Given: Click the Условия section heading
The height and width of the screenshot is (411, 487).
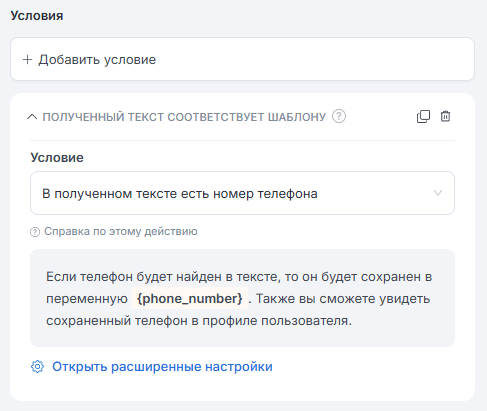Looking at the screenshot, I should (x=37, y=16).
